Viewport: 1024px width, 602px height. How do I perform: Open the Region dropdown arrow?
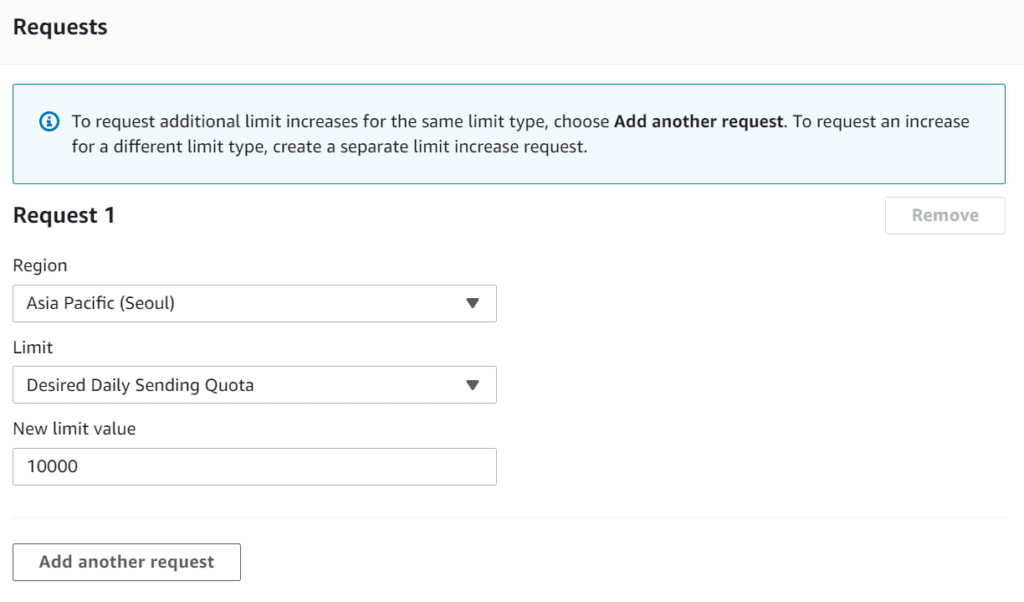point(473,304)
